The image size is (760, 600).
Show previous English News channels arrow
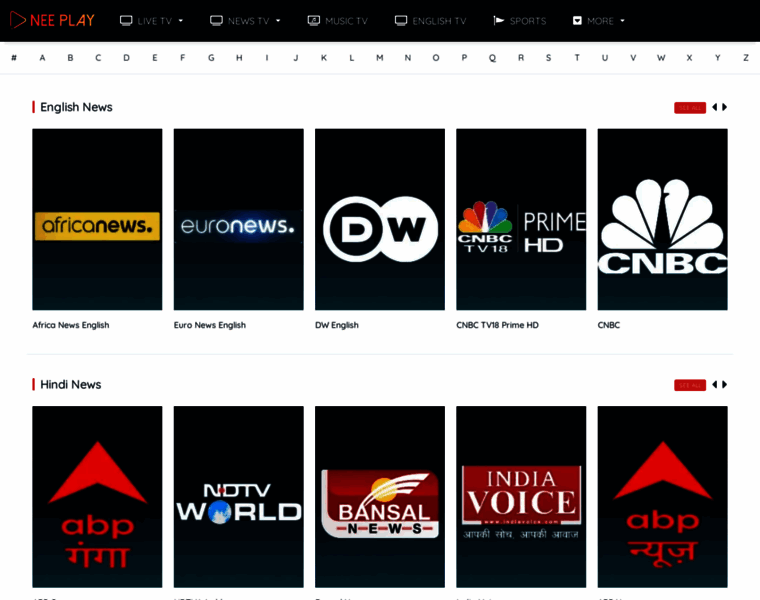pos(714,107)
